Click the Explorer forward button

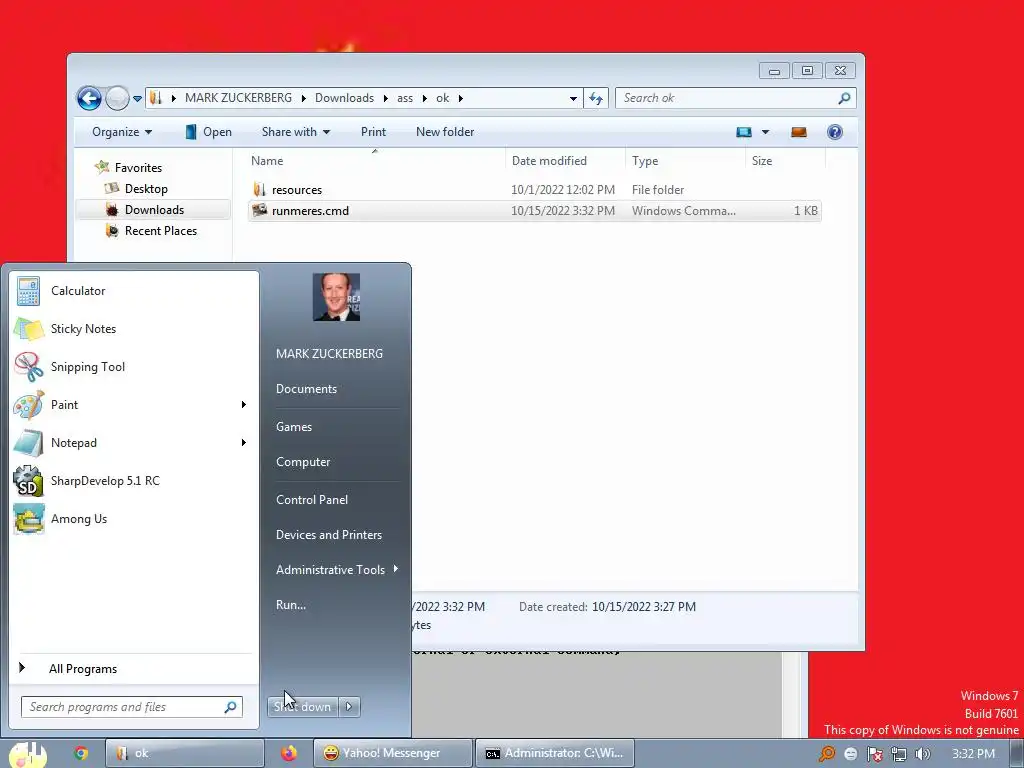(117, 99)
